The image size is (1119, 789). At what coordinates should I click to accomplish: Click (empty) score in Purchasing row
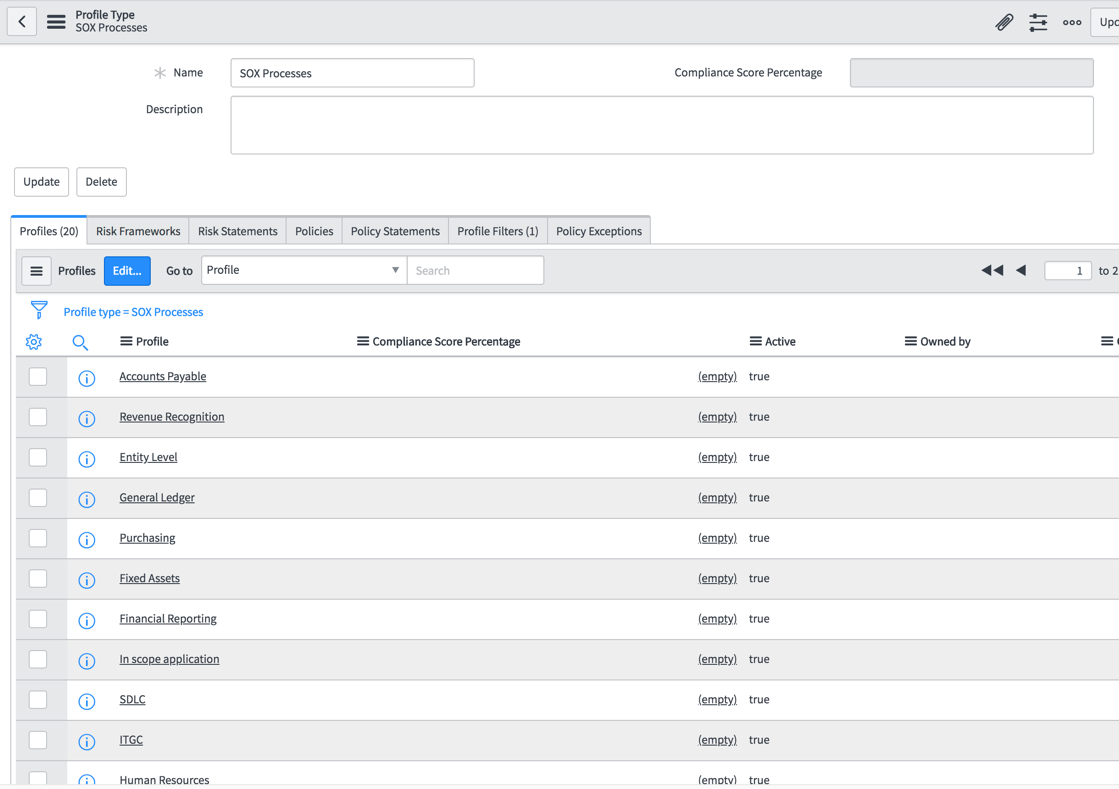717,538
